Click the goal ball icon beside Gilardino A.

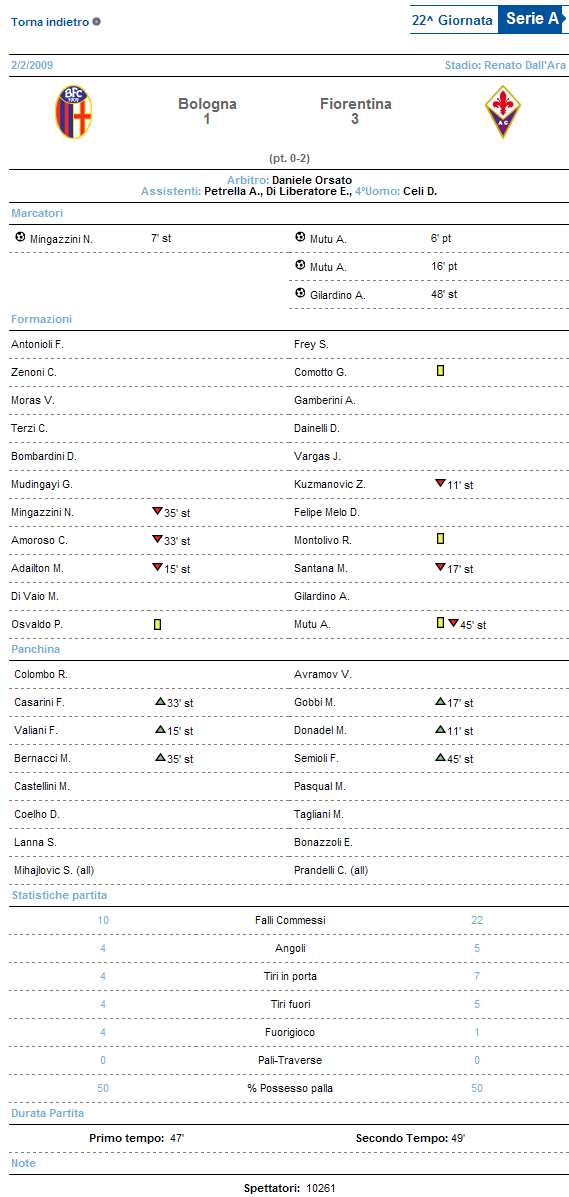(300, 293)
